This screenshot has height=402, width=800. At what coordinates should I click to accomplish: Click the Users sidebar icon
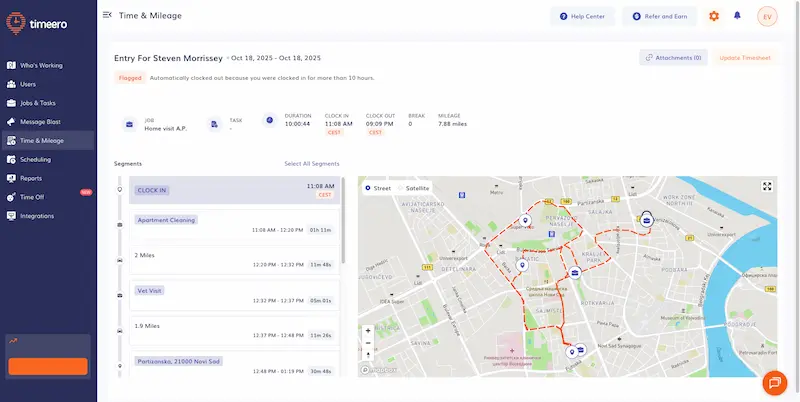point(11,84)
